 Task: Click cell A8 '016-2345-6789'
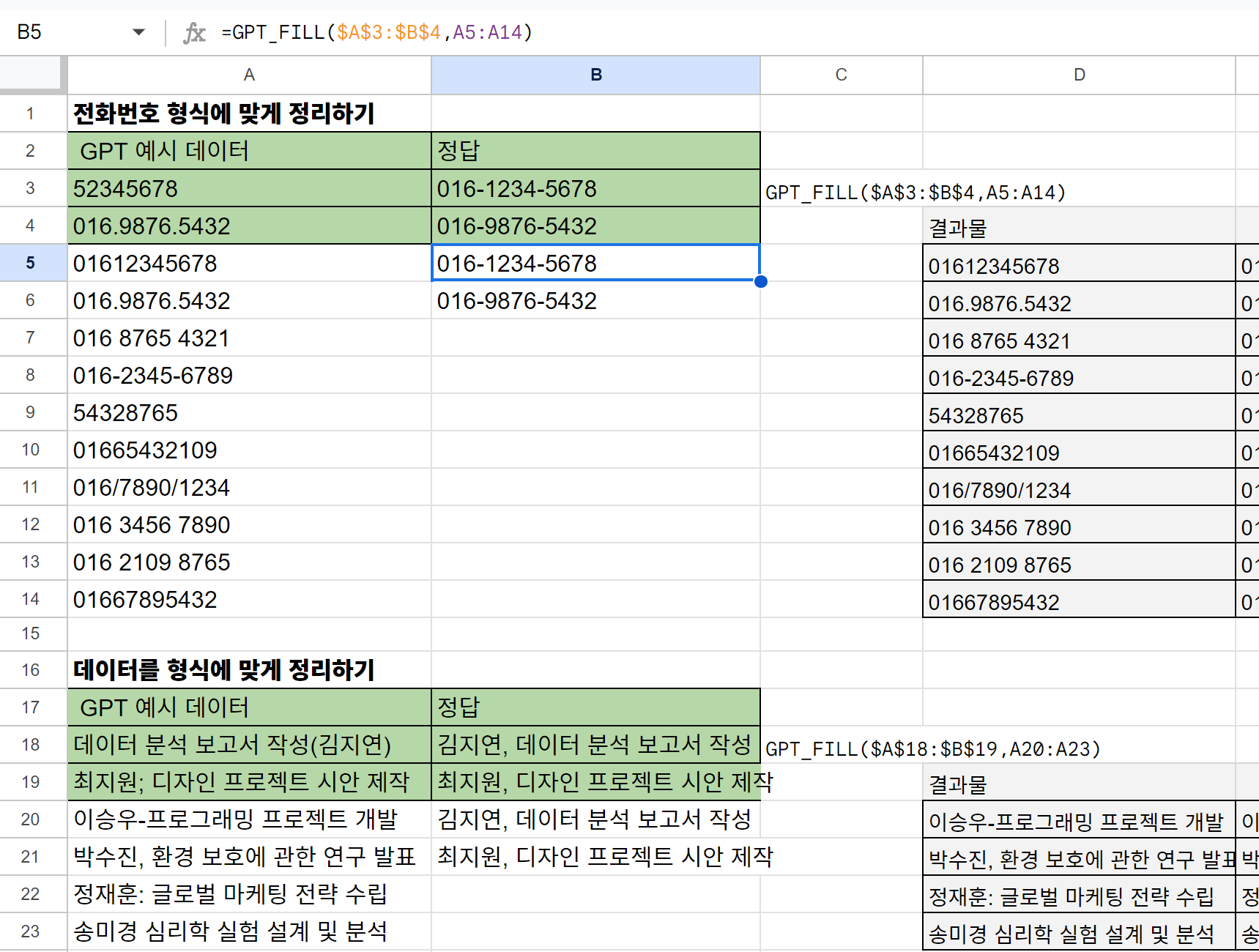[x=249, y=375]
